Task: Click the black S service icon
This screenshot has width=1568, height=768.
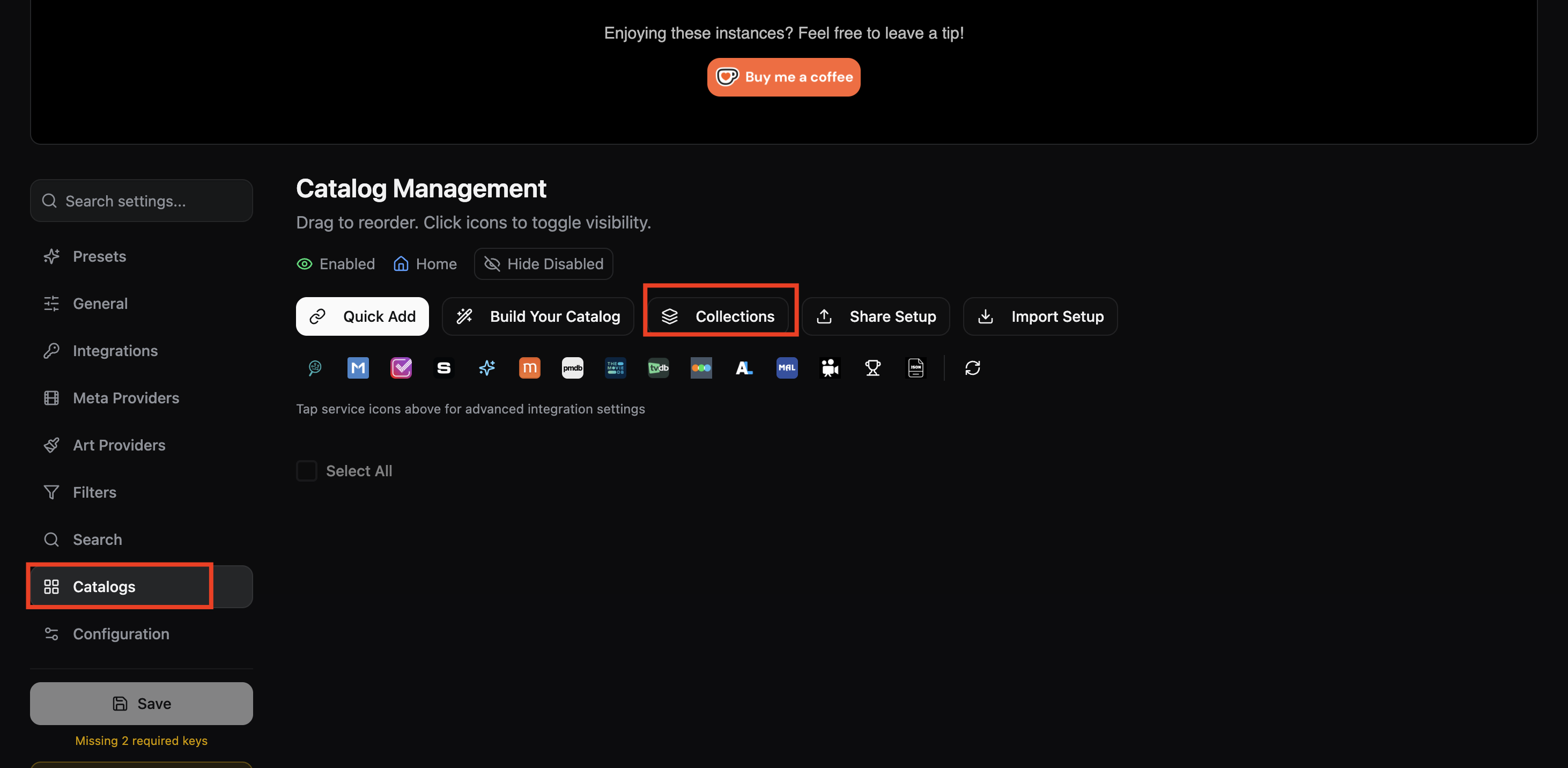Action: 443,367
